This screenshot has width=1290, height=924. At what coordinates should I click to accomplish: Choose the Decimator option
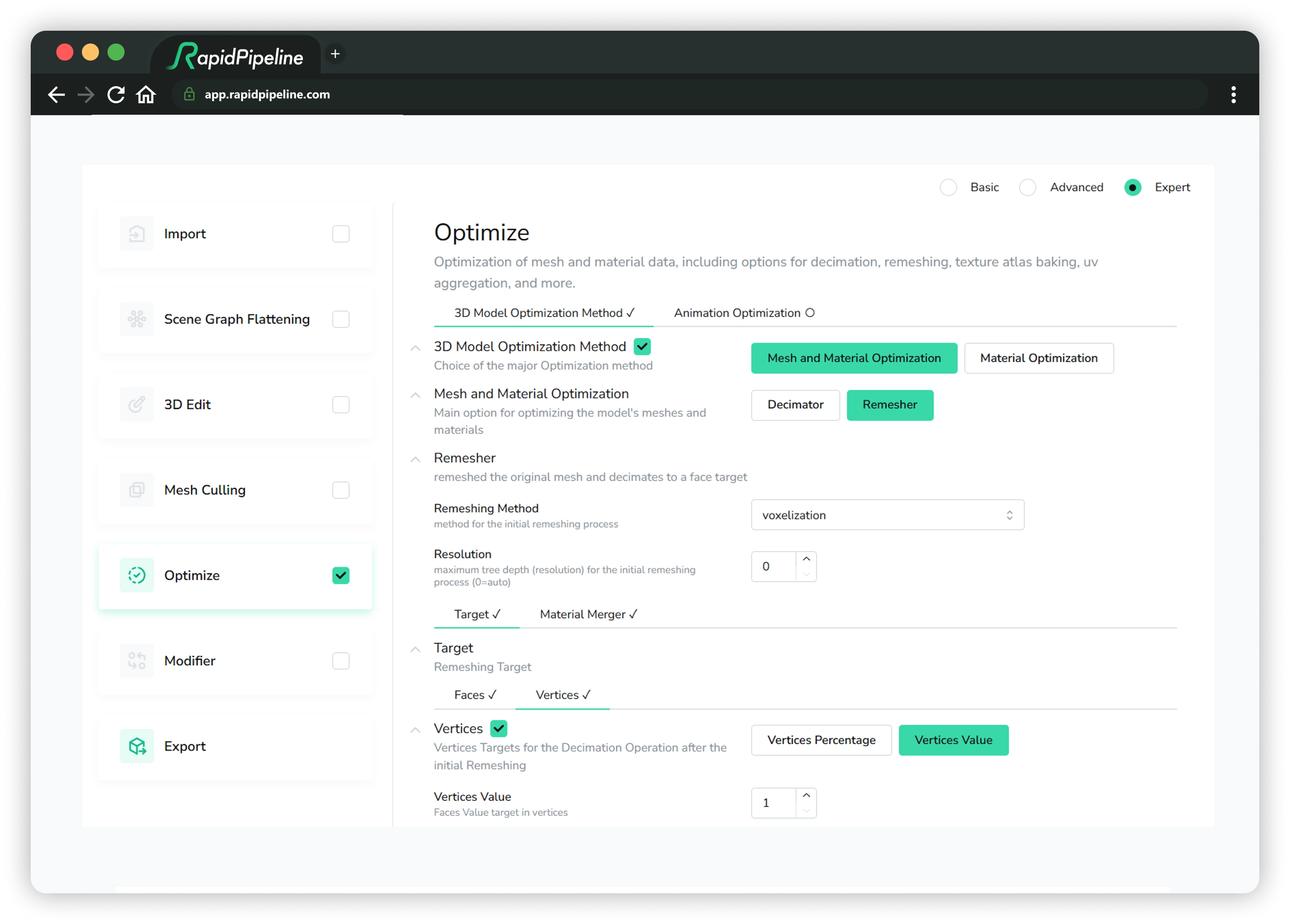(x=795, y=405)
